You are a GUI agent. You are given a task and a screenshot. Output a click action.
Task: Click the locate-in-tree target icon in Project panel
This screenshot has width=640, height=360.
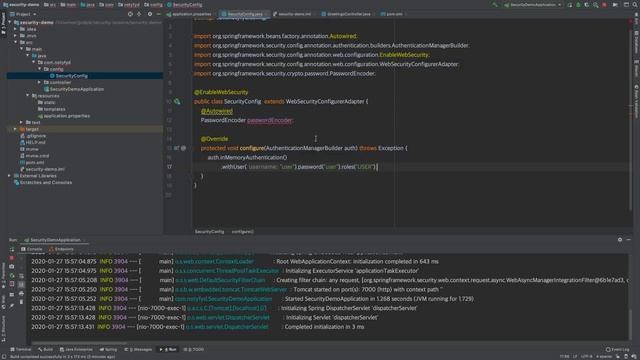pos(130,14)
